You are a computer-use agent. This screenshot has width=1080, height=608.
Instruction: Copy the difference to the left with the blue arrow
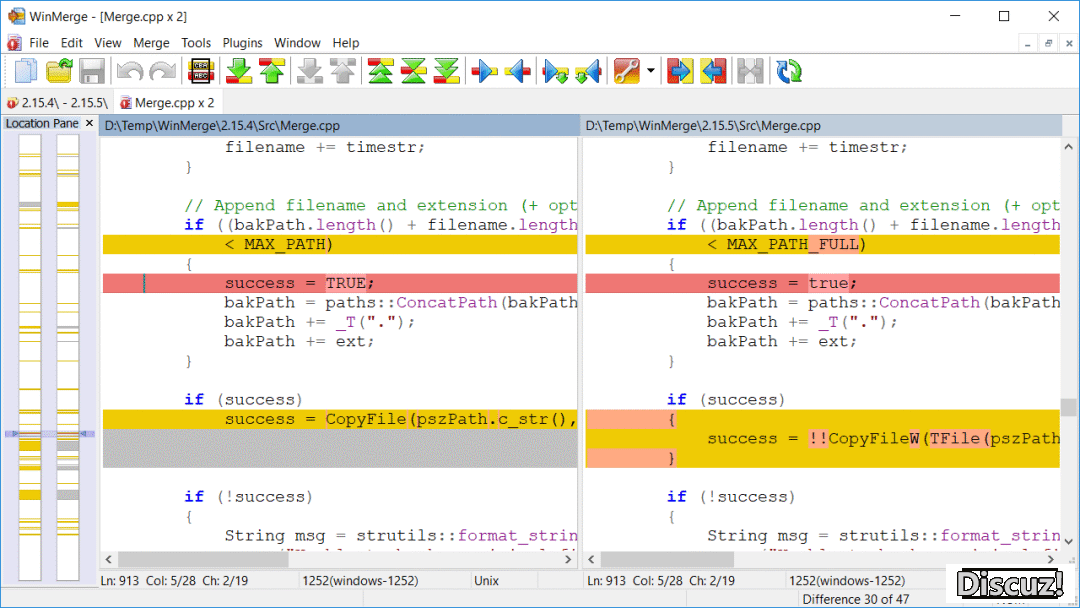pyautogui.click(x=517, y=71)
